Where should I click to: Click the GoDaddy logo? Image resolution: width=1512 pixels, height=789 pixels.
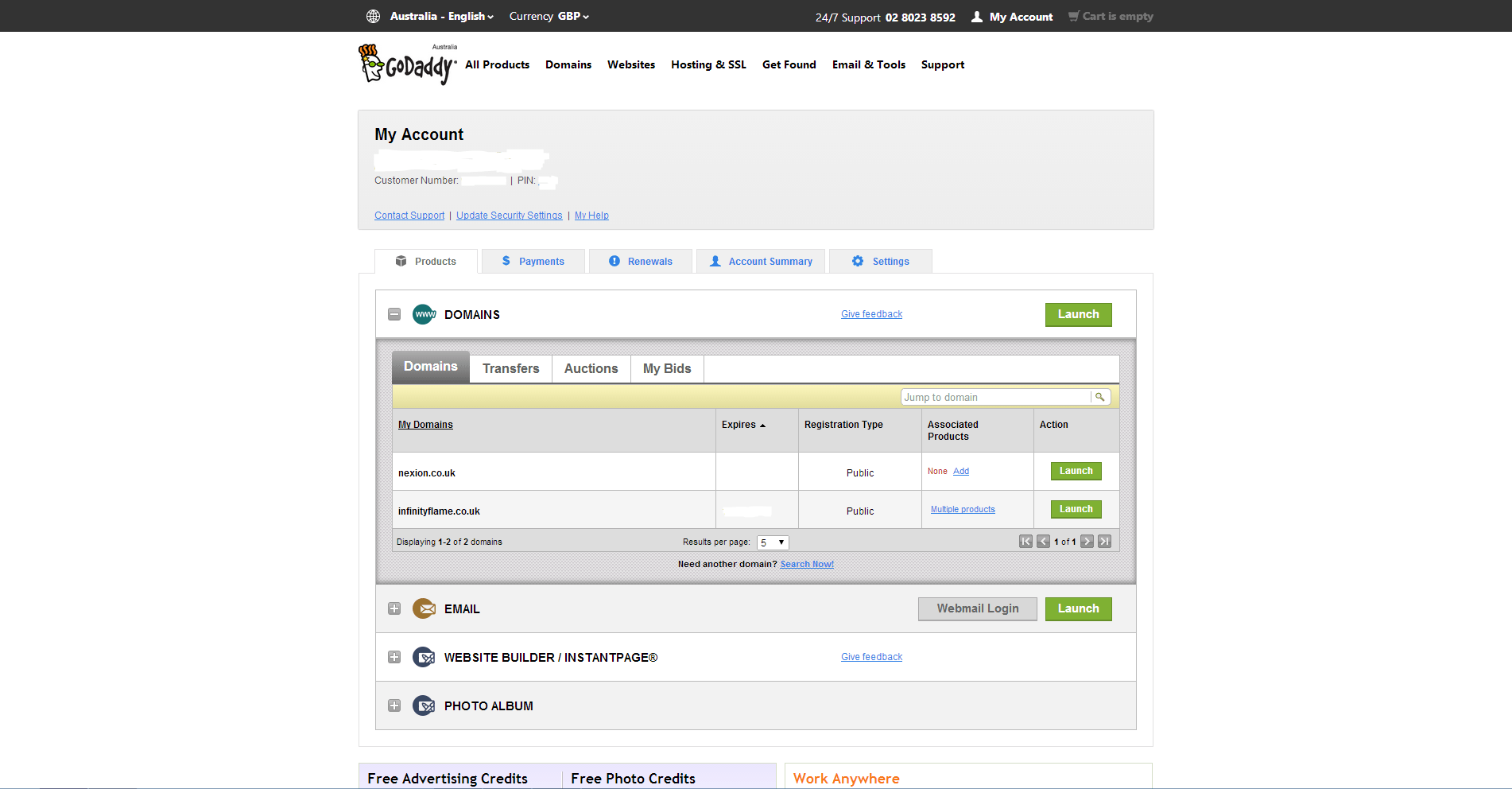406,64
